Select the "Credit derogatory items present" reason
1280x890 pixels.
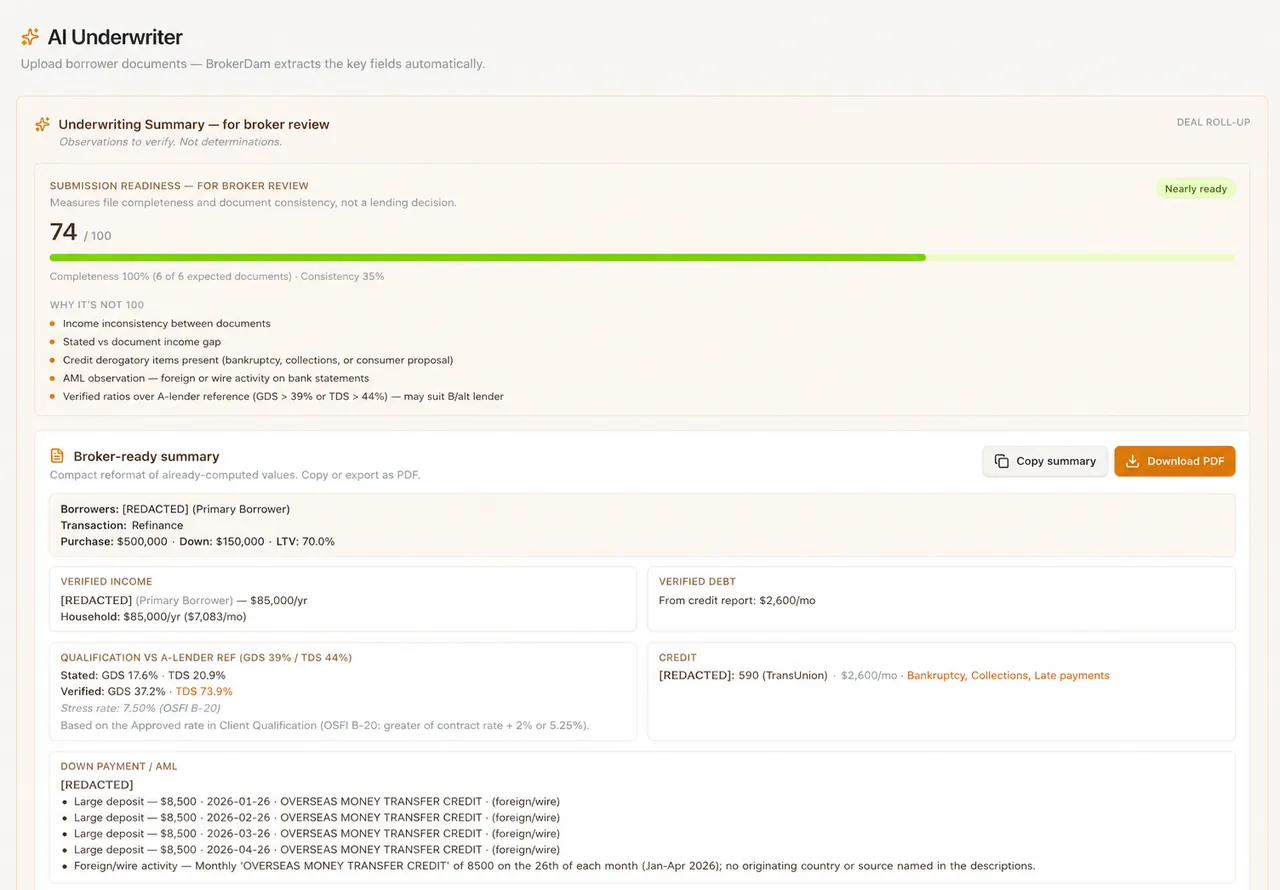(258, 360)
